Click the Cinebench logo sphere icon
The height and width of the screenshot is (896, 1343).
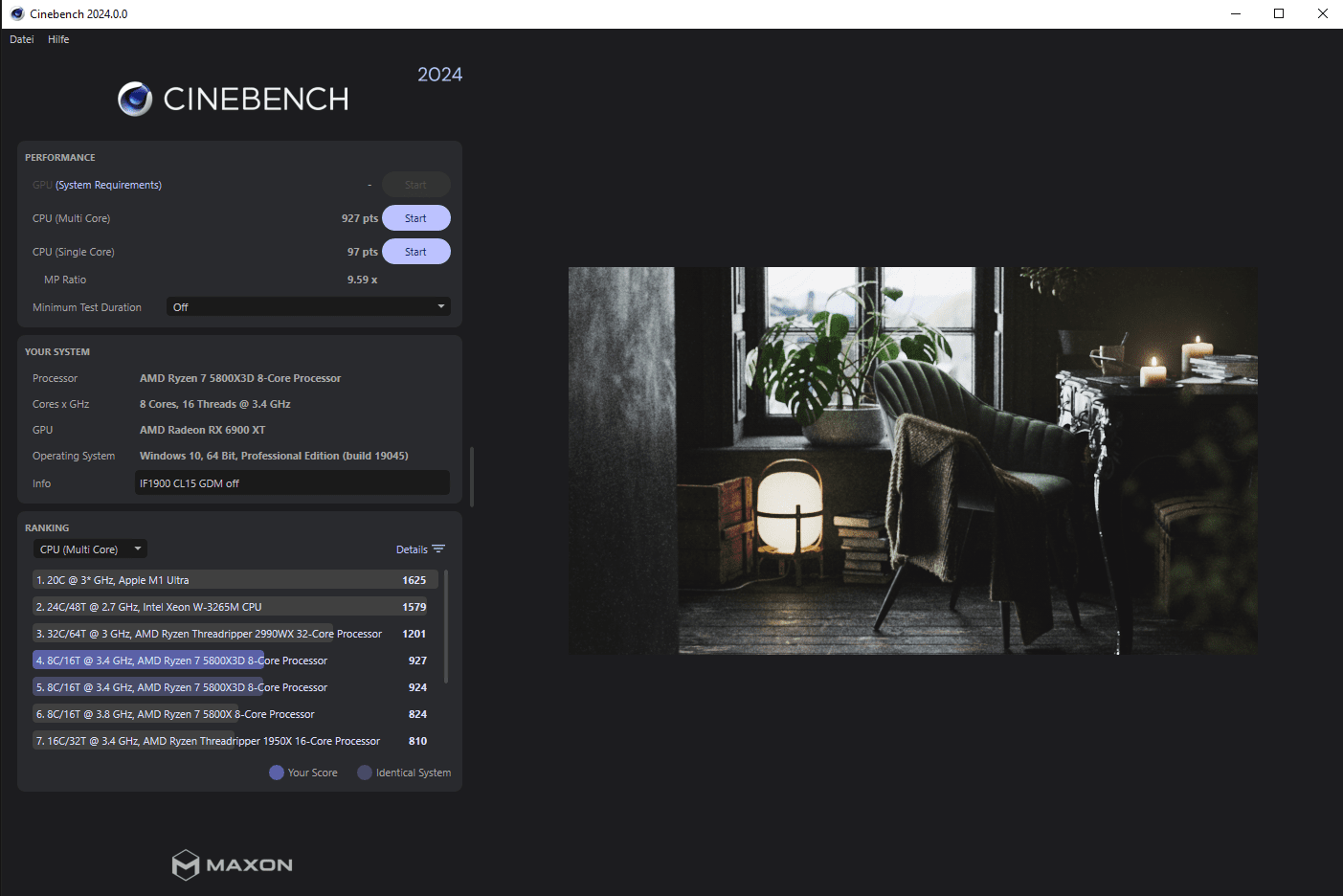pos(135,99)
